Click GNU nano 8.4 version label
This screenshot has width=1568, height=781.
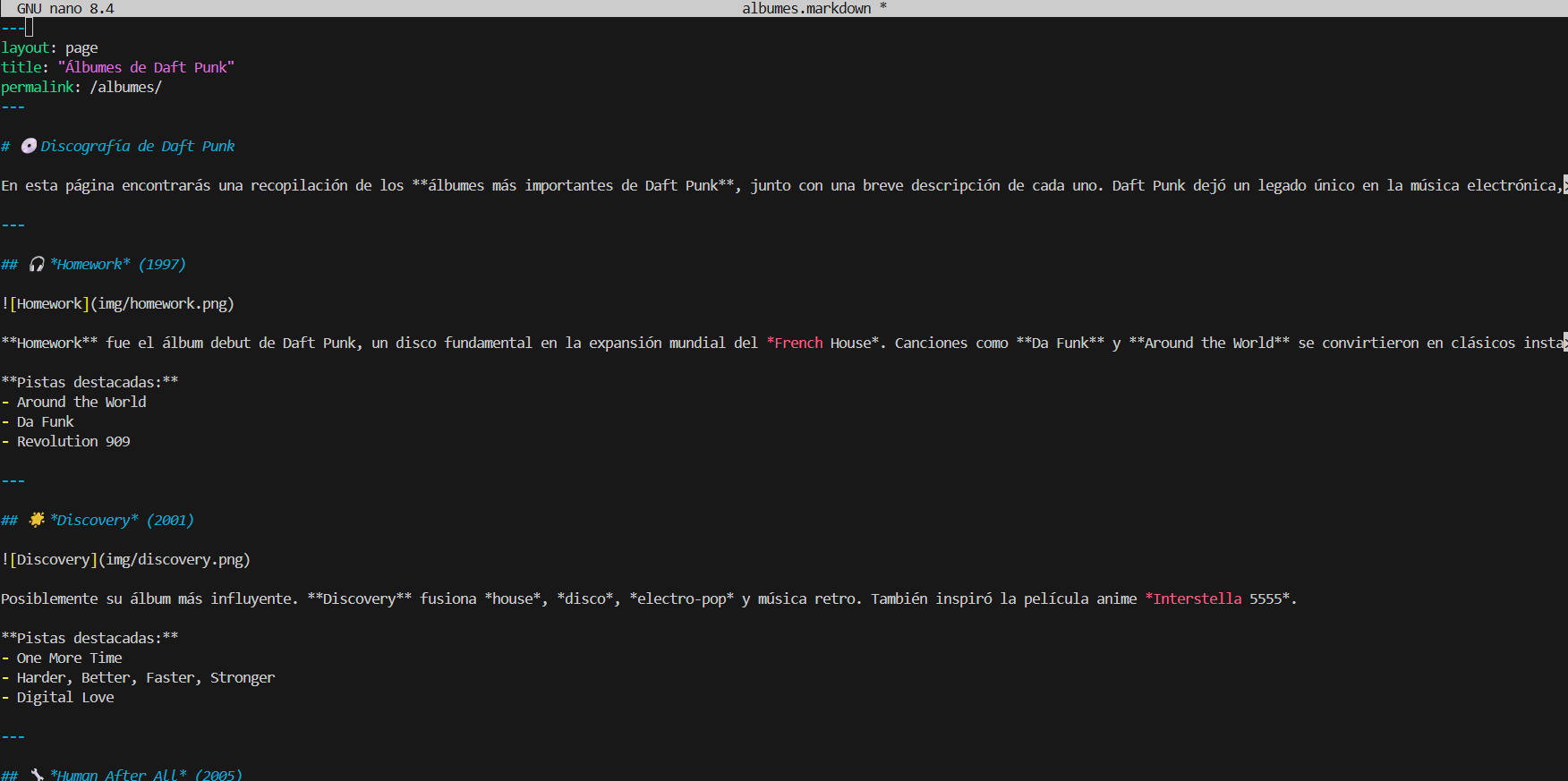coord(65,9)
